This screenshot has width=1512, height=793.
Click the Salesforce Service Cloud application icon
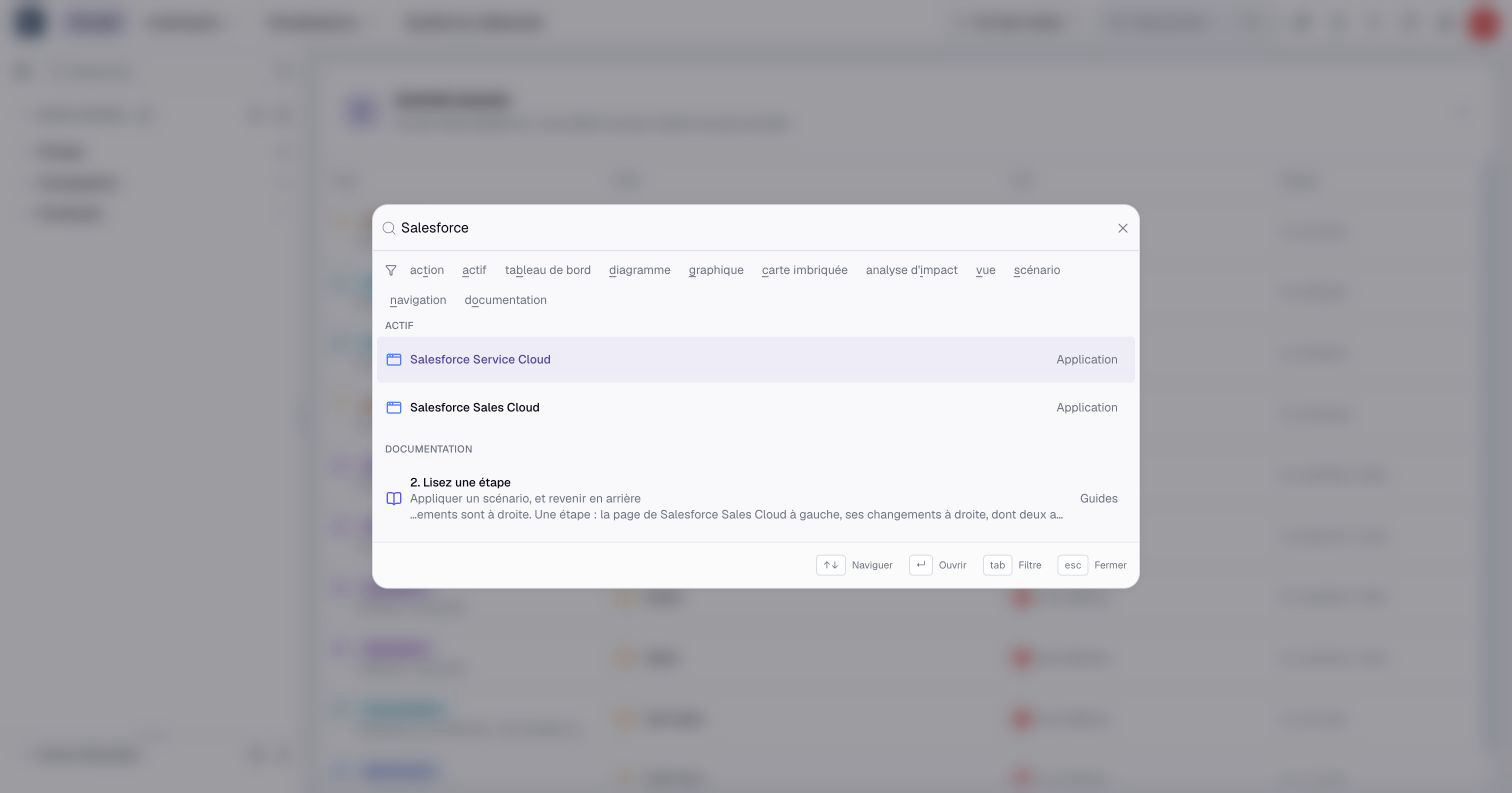click(x=394, y=360)
